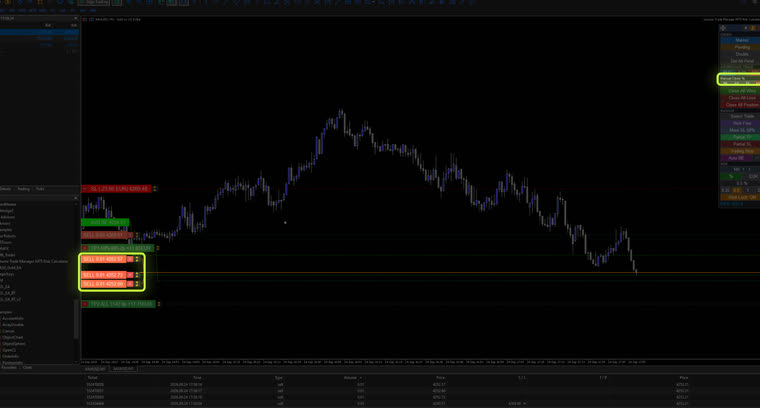Open the Ticks tab in Market Watch
Viewport: 760px width, 408px height.
[40, 189]
